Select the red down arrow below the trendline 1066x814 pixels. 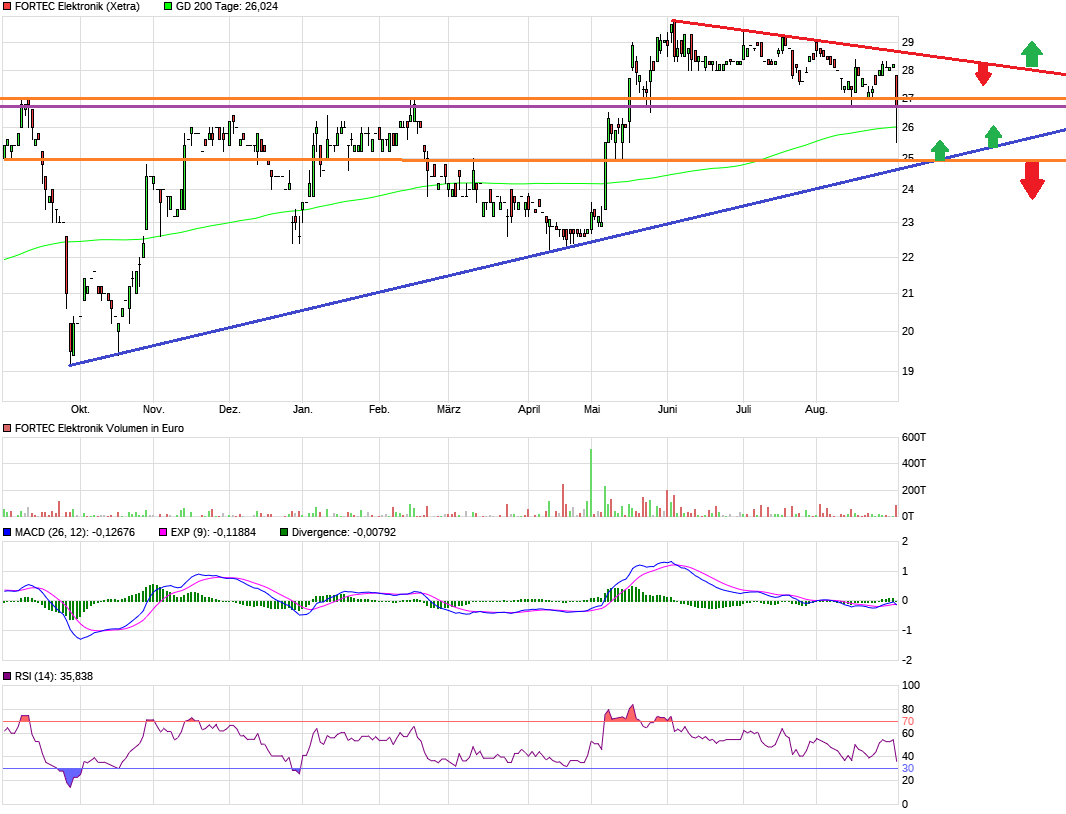tap(983, 74)
